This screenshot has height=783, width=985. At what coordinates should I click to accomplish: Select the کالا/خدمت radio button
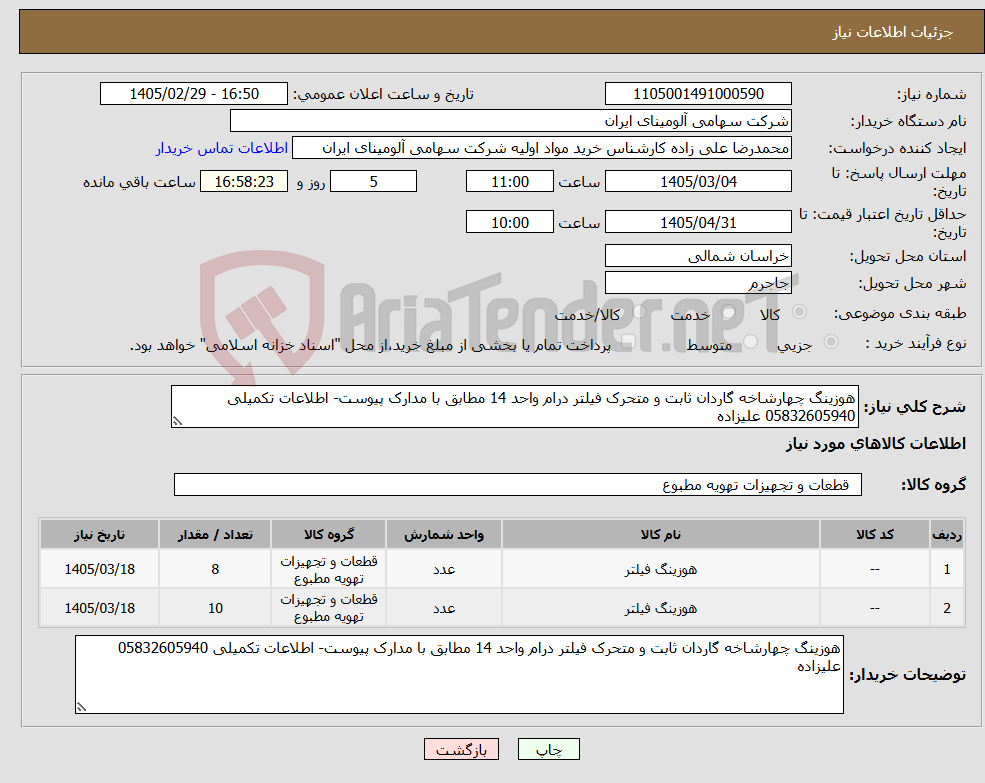(x=639, y=312)
